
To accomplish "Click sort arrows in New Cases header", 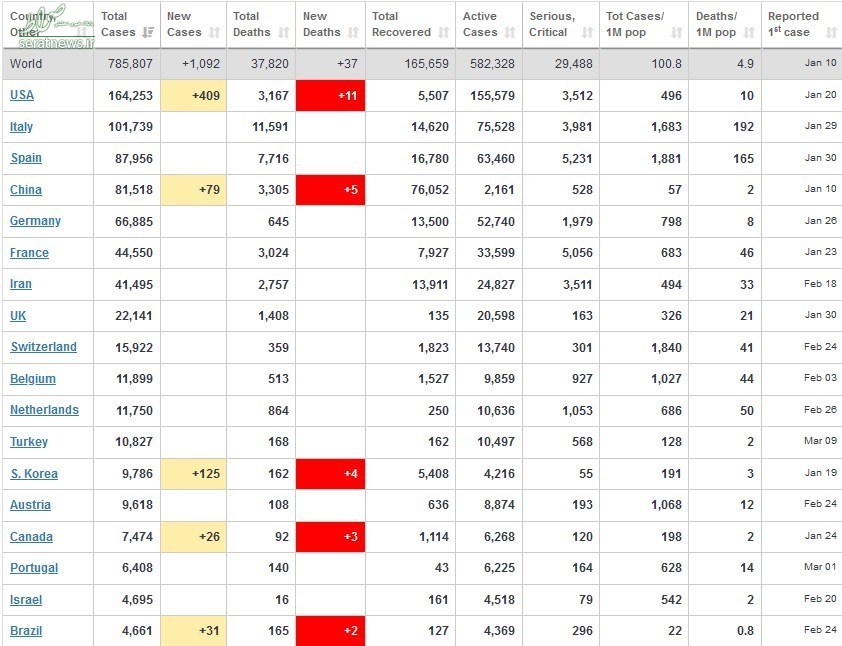I will [214, 33].
